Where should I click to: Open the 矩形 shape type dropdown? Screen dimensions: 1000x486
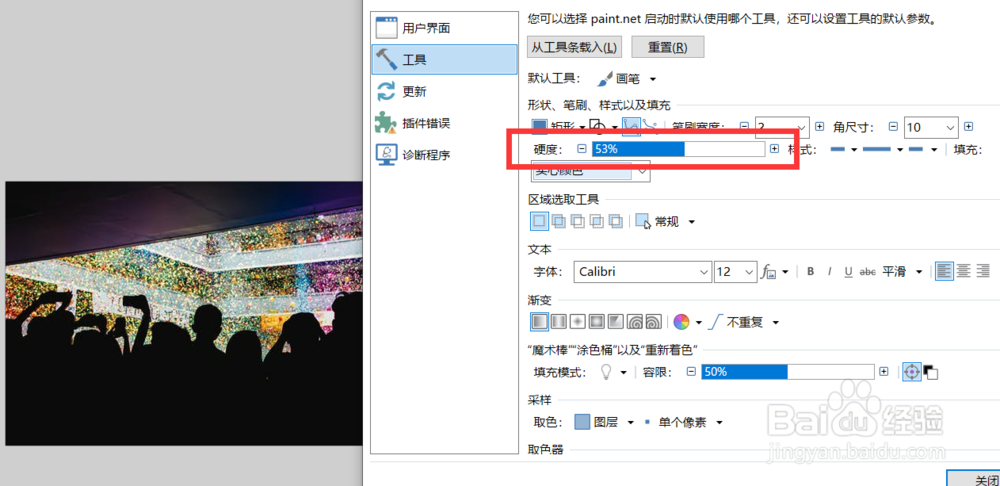click(x=559, y=127)
